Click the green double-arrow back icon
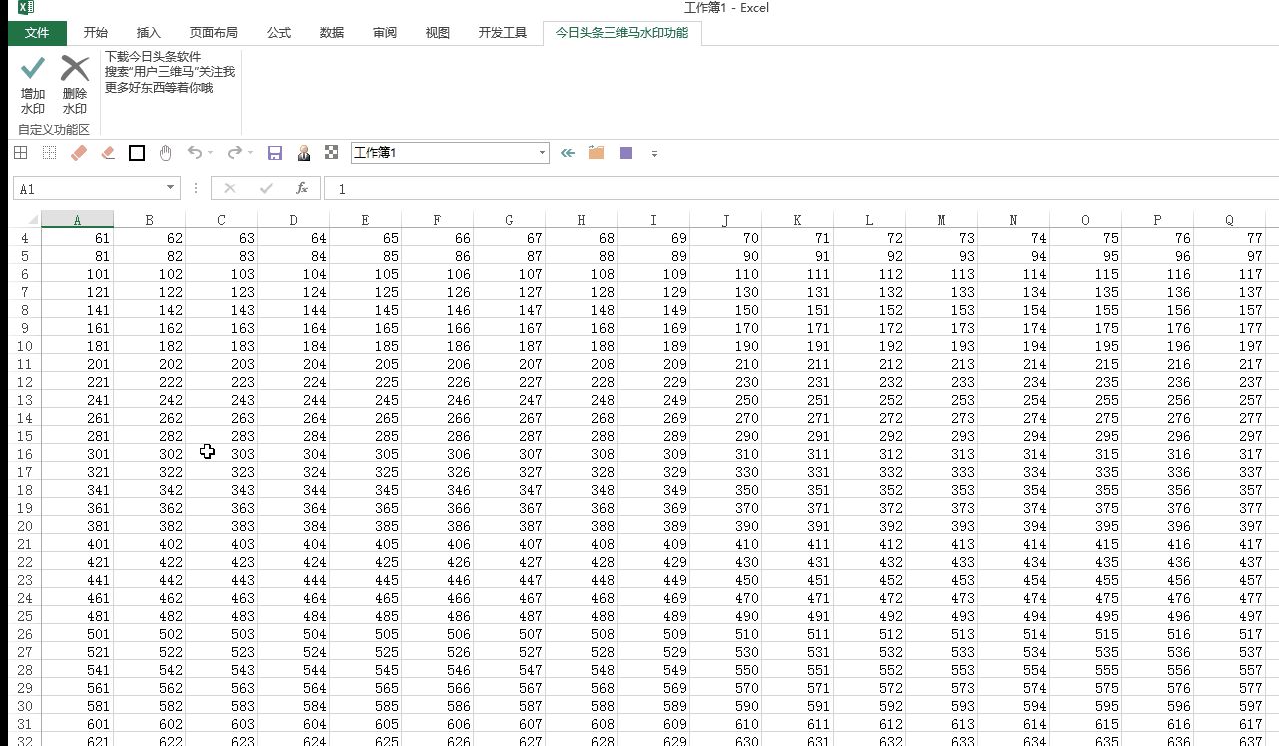This screenshot has width=1279, height=746. tap(568, 153)
